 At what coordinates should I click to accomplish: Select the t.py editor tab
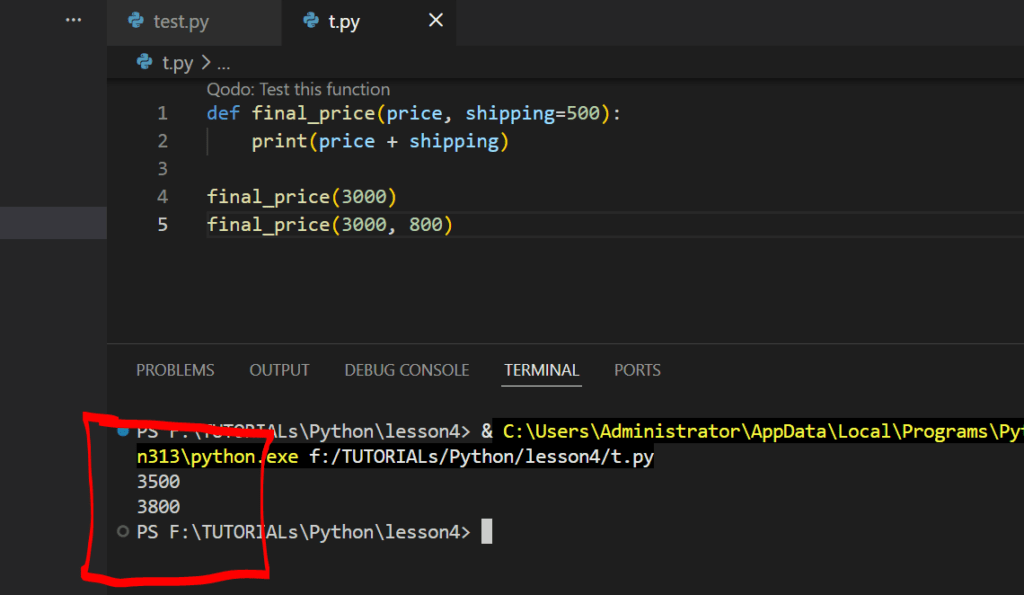(369, 22)
